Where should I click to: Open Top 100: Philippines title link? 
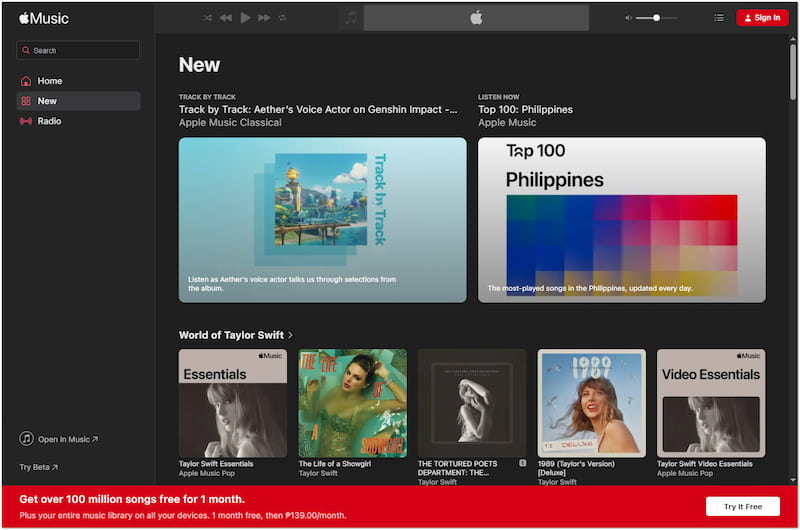(x=526, y=109)
